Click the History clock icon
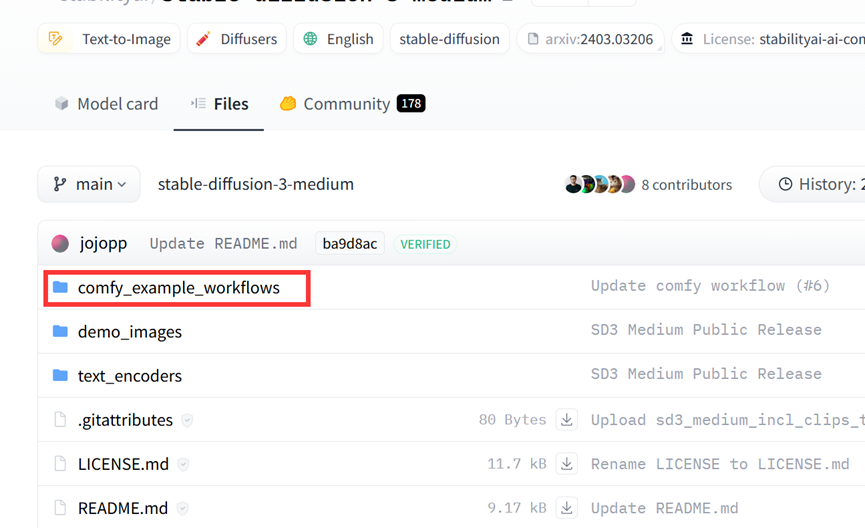 pyautogui.click(x=785, y=184)
